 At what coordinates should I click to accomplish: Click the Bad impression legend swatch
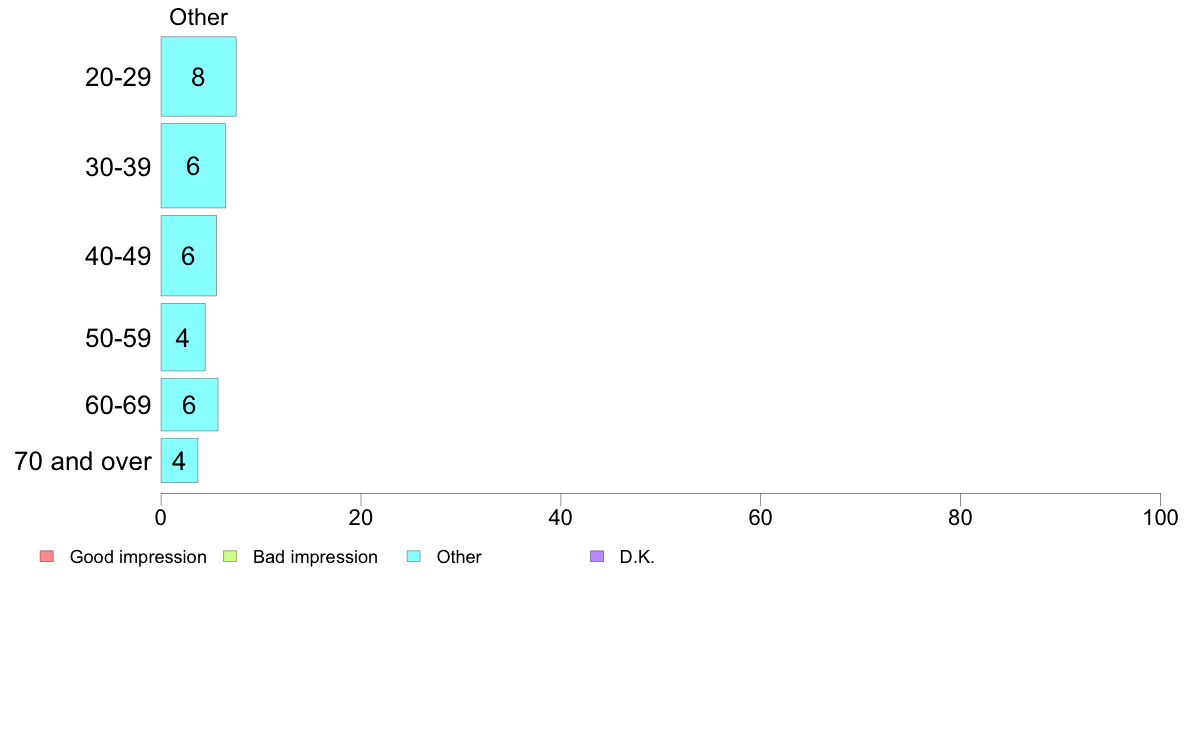point(230,556)
